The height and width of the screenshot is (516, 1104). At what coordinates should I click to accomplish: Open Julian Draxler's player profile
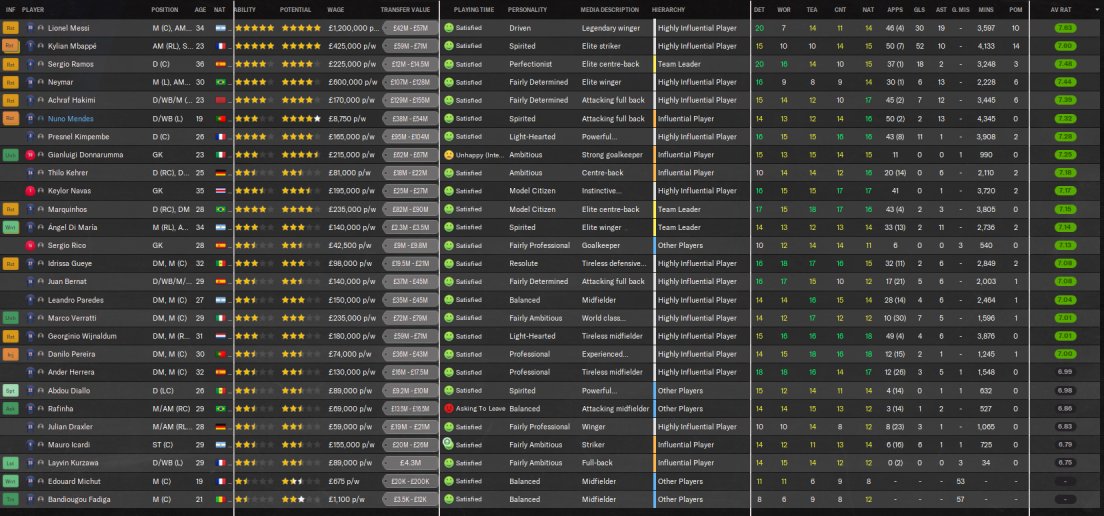point(70,427)
